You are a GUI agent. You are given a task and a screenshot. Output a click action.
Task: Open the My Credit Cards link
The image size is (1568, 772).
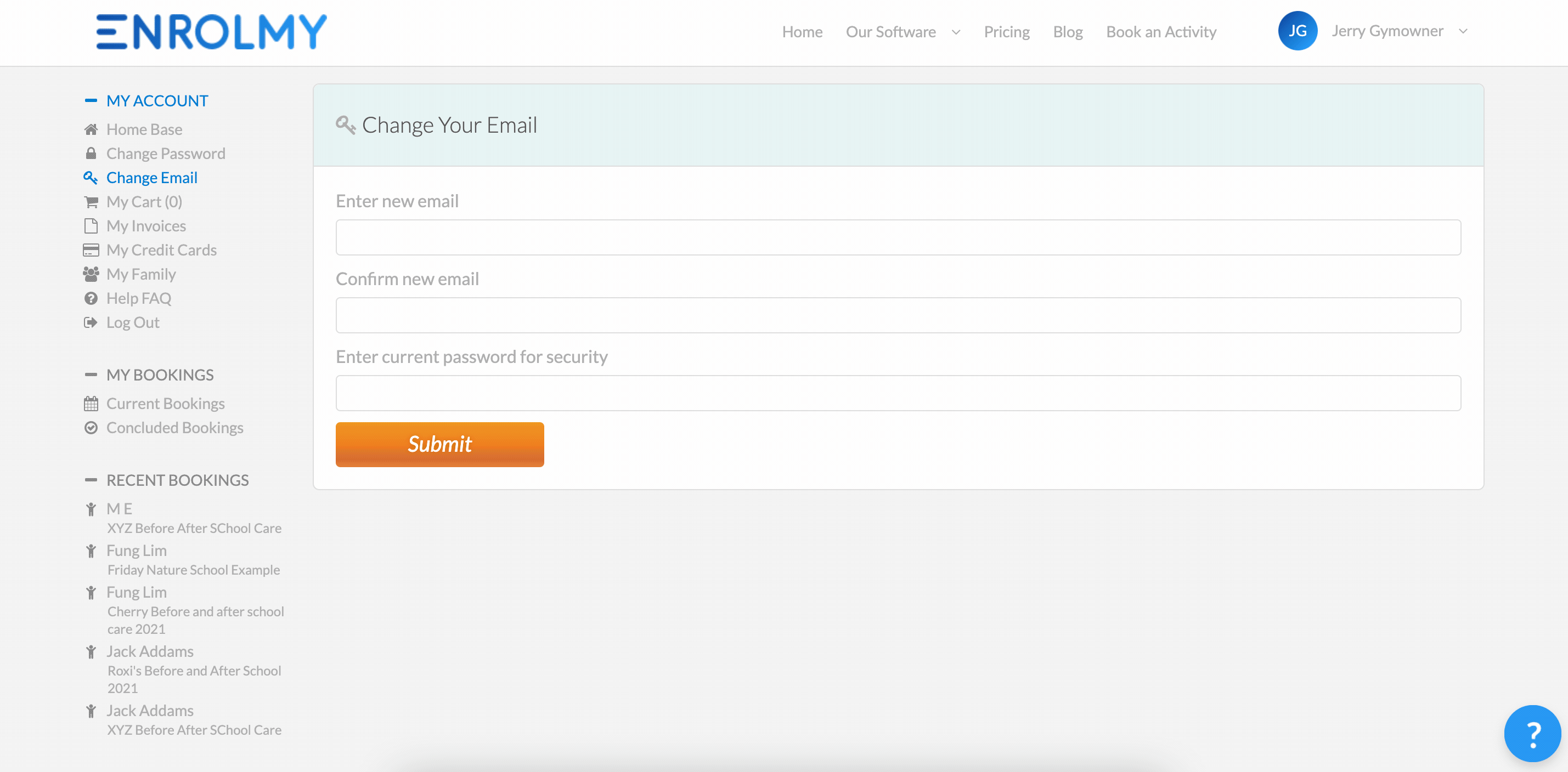click(161, 250)
